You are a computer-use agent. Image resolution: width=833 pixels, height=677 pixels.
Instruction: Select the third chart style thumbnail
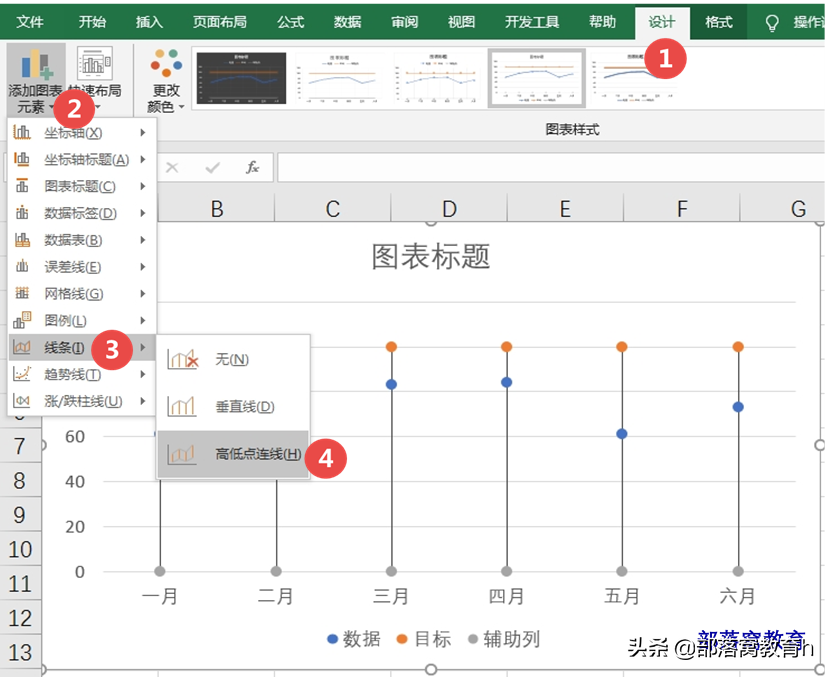pos(438,78)
